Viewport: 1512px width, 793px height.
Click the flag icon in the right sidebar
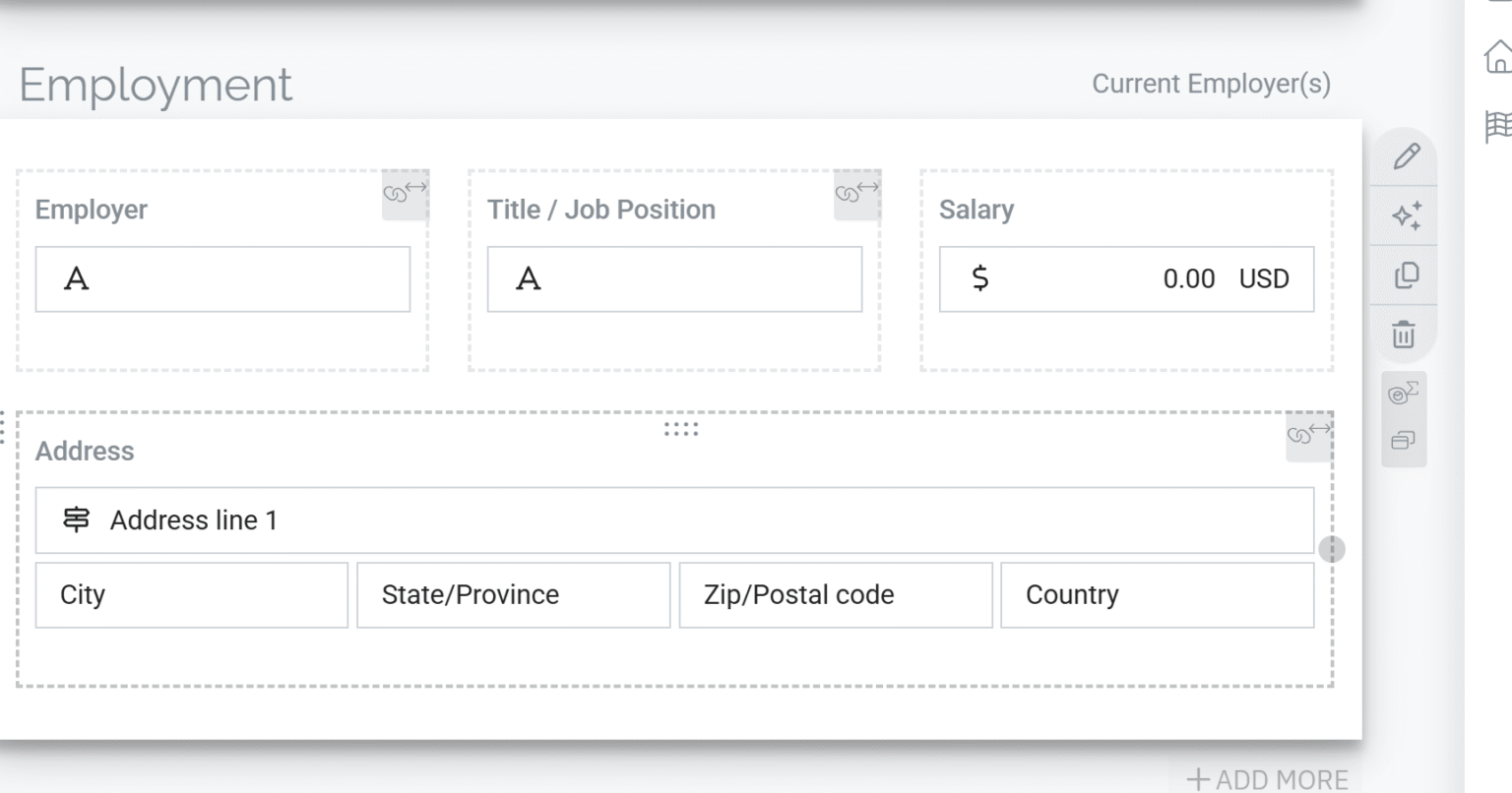[x=1497, y=127]
